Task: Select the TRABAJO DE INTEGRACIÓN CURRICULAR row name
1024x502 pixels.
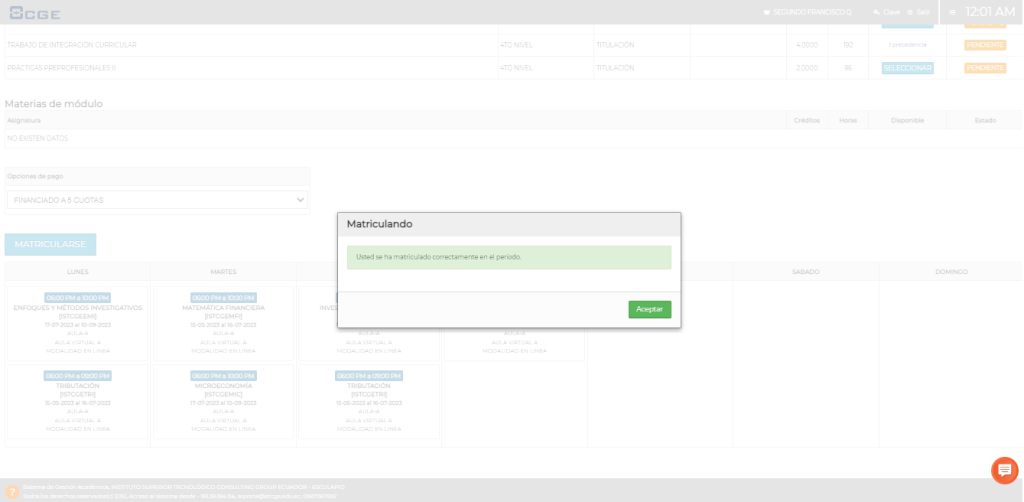Action: click(72, 45)
